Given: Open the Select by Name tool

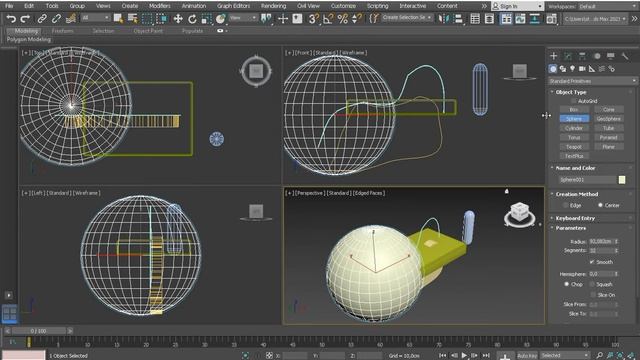Looking at the screenshot, I should click(x=133, y=18).
